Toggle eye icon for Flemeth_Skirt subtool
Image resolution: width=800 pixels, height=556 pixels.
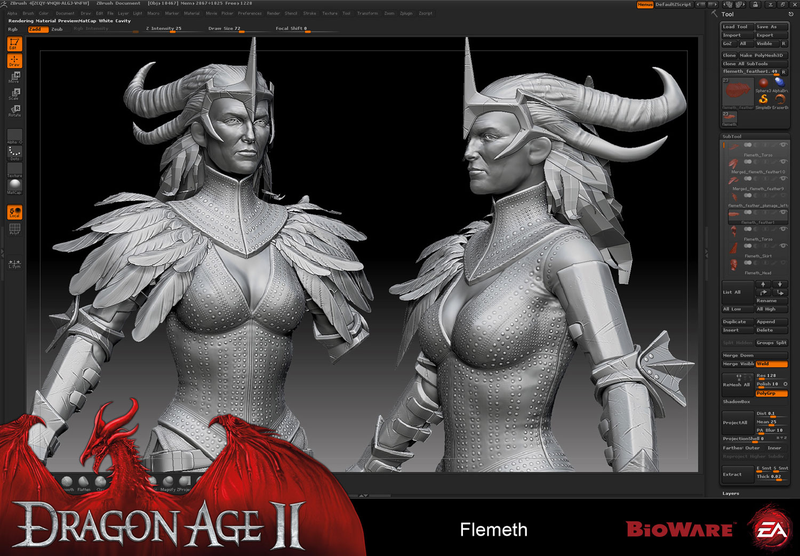(783, 246)
